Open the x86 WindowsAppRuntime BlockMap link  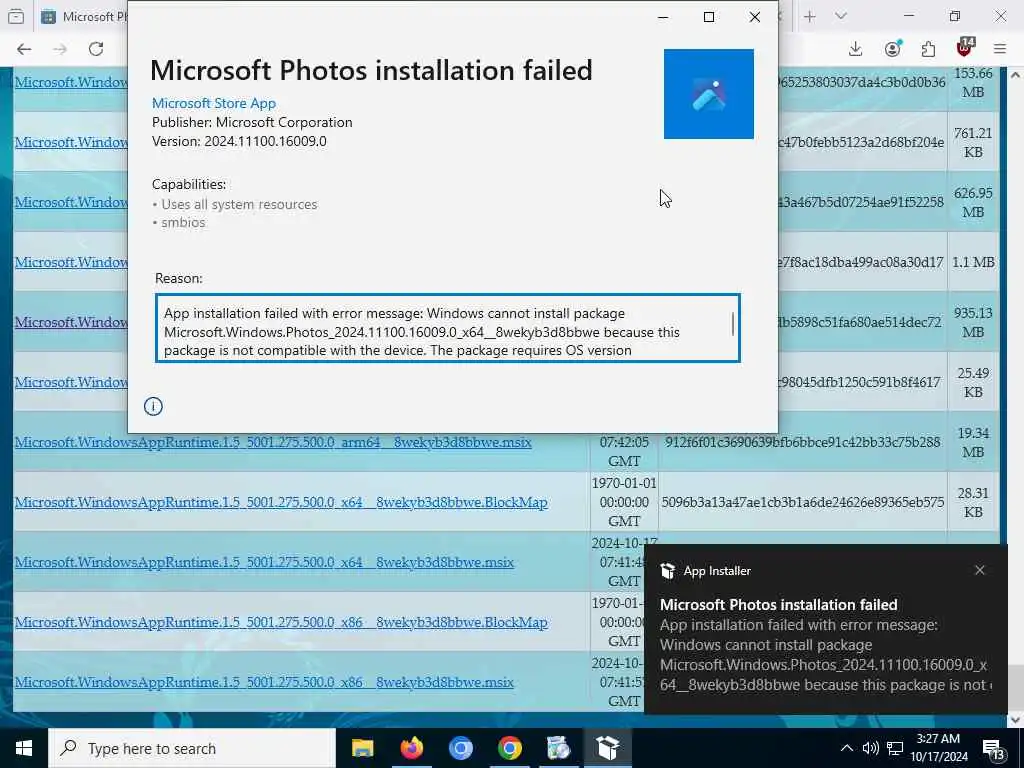(281, 622)
